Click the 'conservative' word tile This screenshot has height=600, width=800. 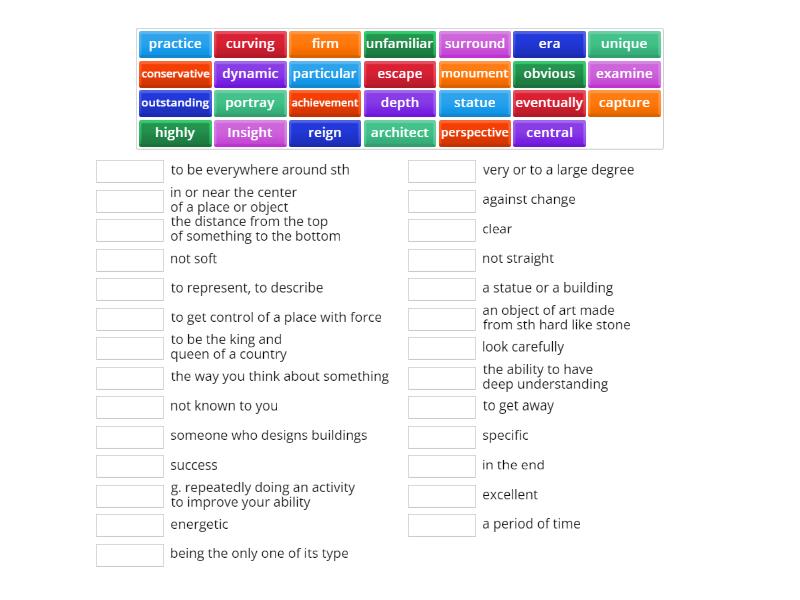tap(174, 73)
